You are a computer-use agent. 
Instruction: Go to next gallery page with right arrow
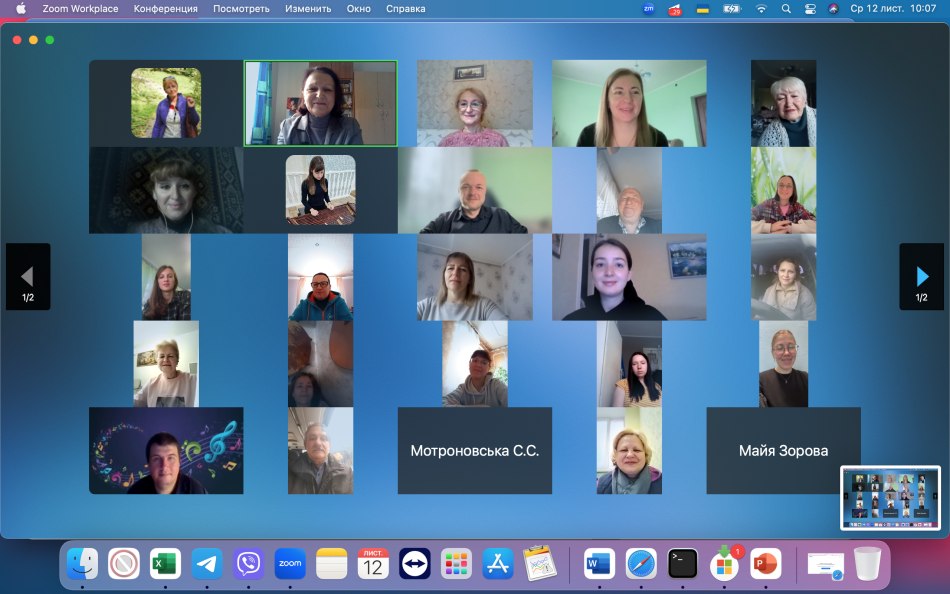[x=921, y=276]
